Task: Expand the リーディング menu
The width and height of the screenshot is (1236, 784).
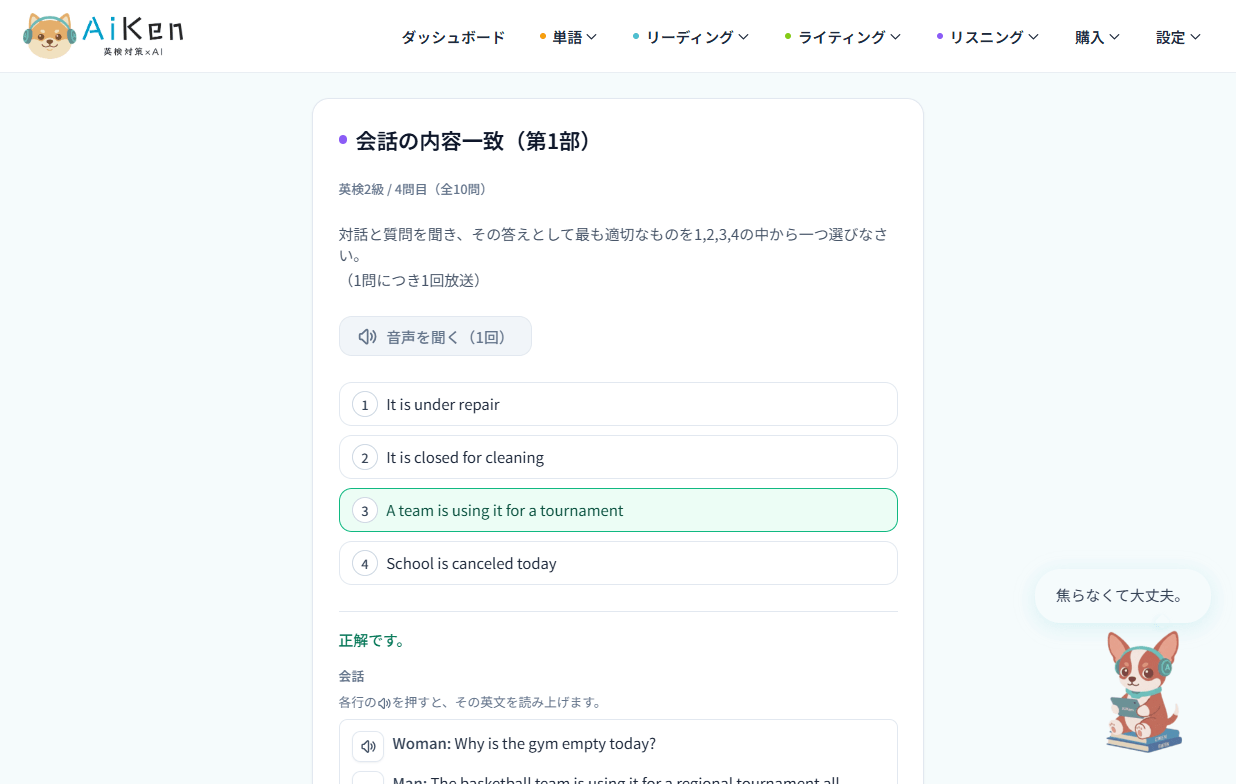Action: click(x=691, y=37)
